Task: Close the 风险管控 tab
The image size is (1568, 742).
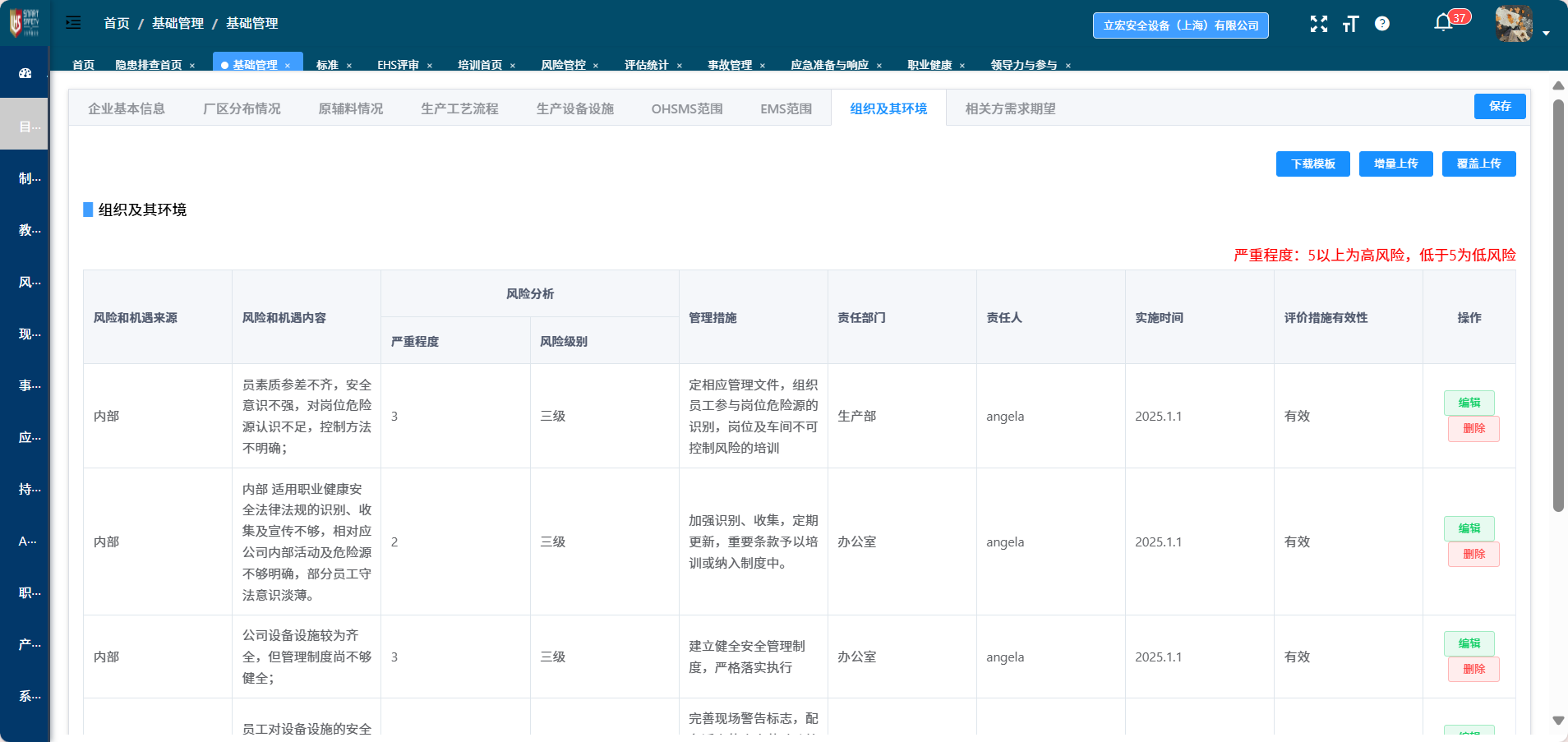Action: coord(596,66)
